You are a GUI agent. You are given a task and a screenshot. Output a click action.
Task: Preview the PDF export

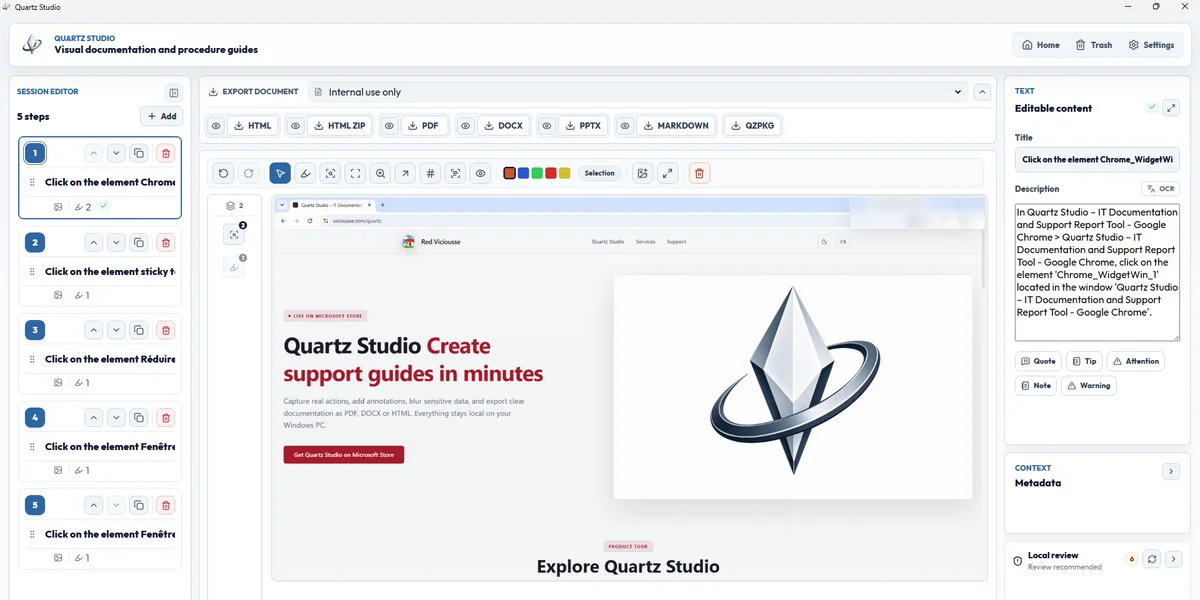389,126
